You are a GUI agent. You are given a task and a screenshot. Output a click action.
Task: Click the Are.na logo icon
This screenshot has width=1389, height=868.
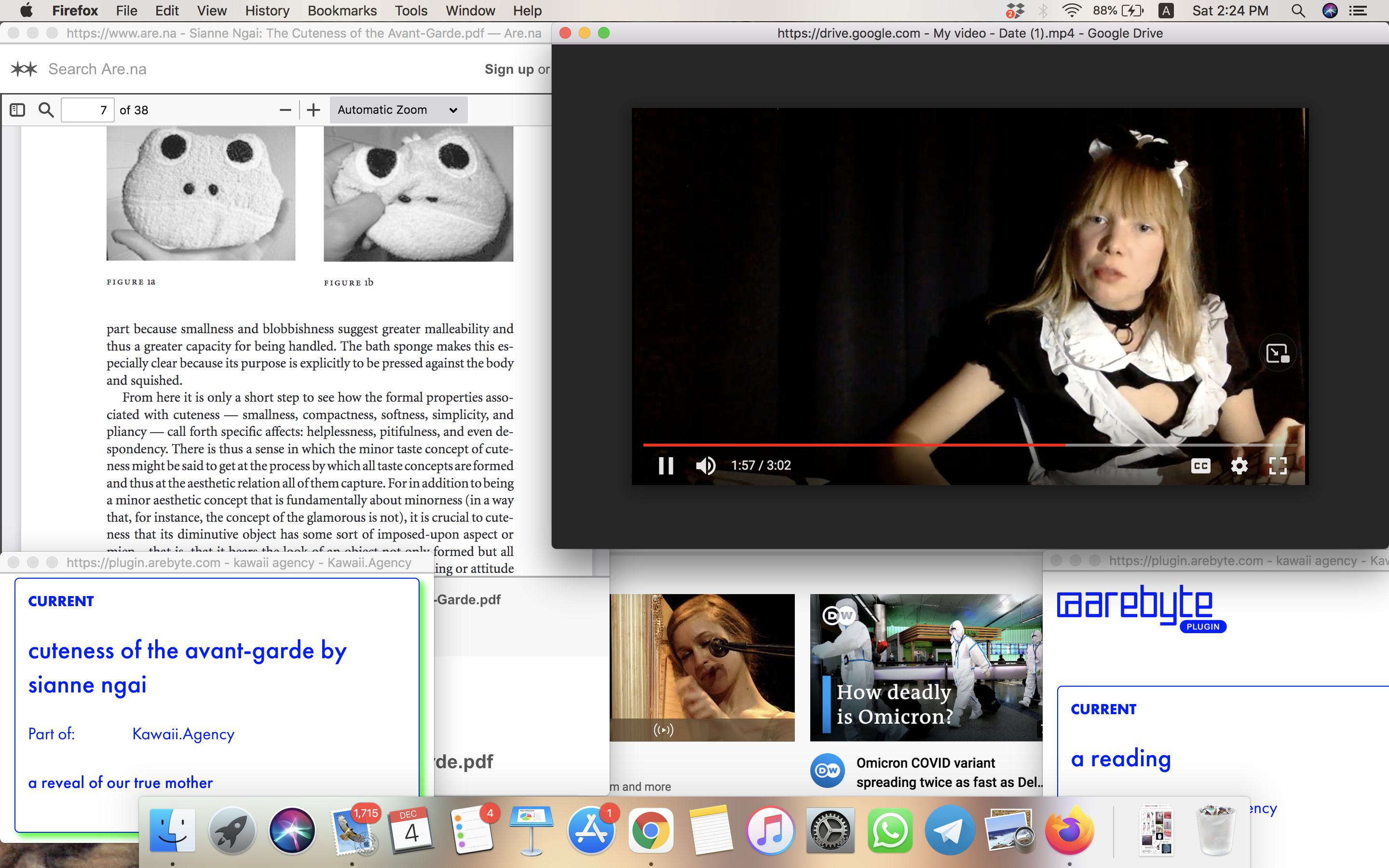coord(24,69)
